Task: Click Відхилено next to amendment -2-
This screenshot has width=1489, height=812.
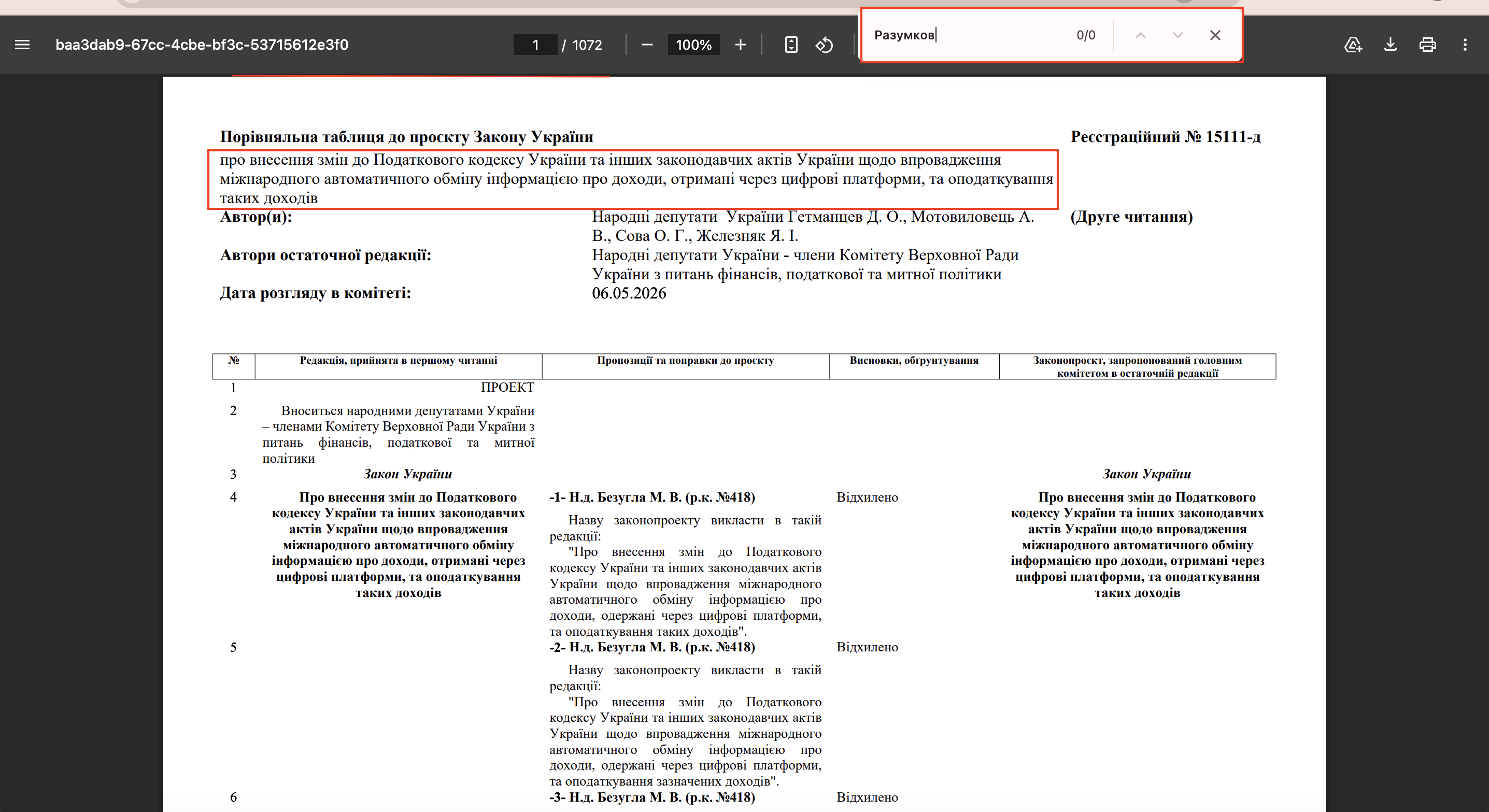Action: coord(867,647)
